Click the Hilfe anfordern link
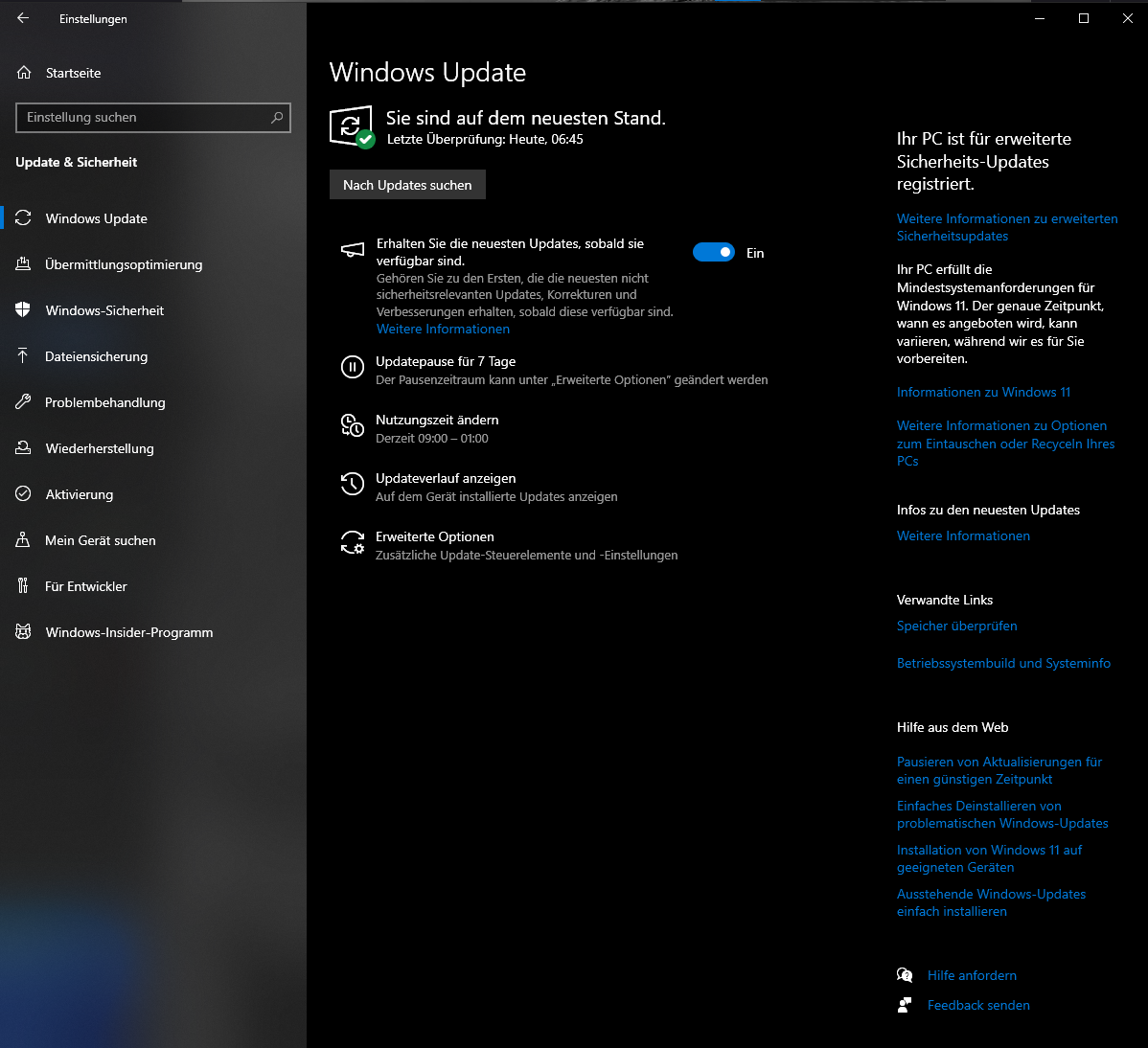This screenshot has width=1148, height=1048. (x=972, y=975)
